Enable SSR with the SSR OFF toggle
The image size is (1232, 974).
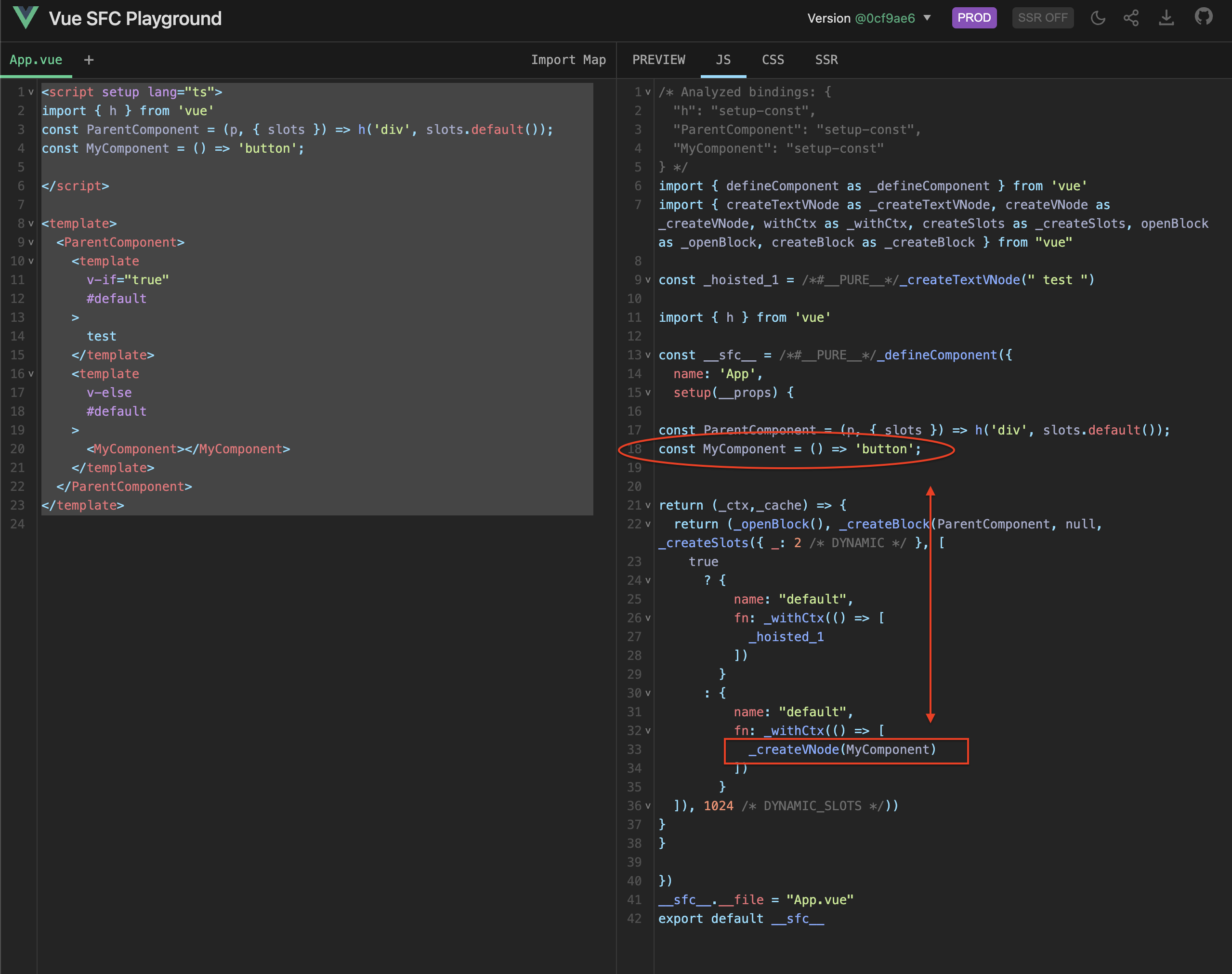[1042, 18]
